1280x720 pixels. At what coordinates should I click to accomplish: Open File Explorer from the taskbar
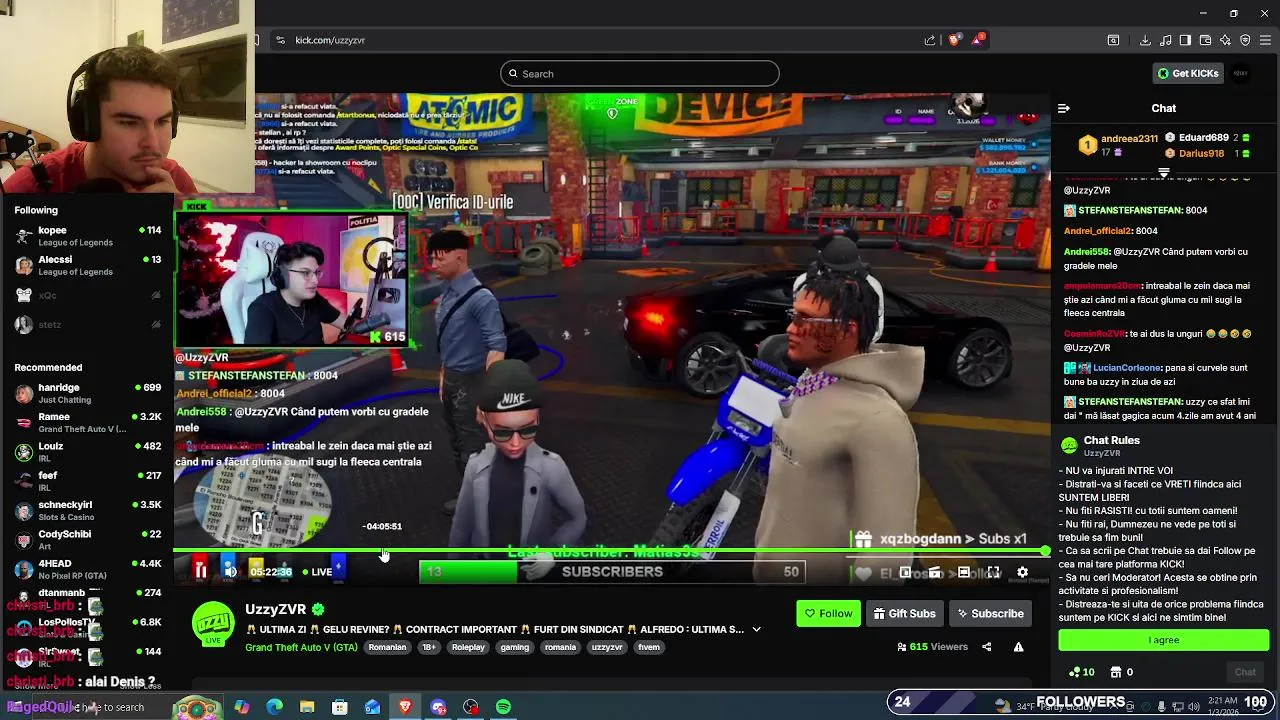point(307,707)
